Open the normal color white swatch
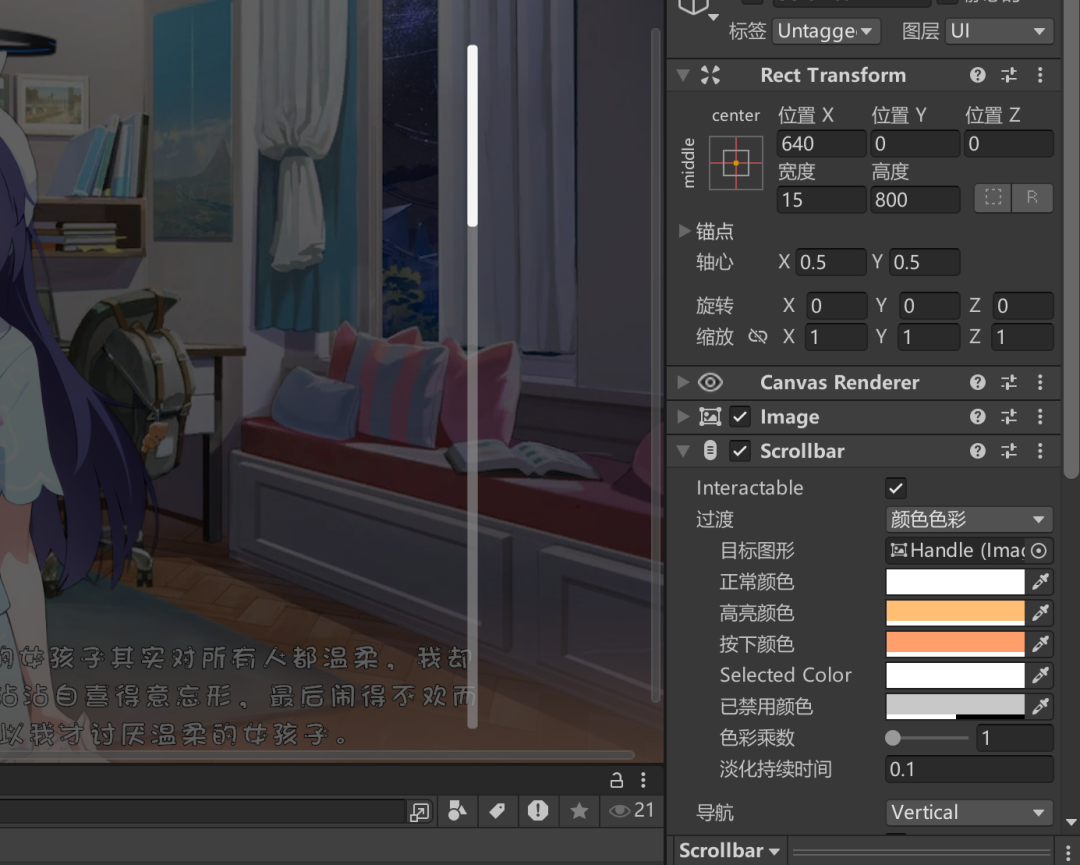Image resolution: width=1080 pixels, height=865 pixels. (x=955, y=582)
